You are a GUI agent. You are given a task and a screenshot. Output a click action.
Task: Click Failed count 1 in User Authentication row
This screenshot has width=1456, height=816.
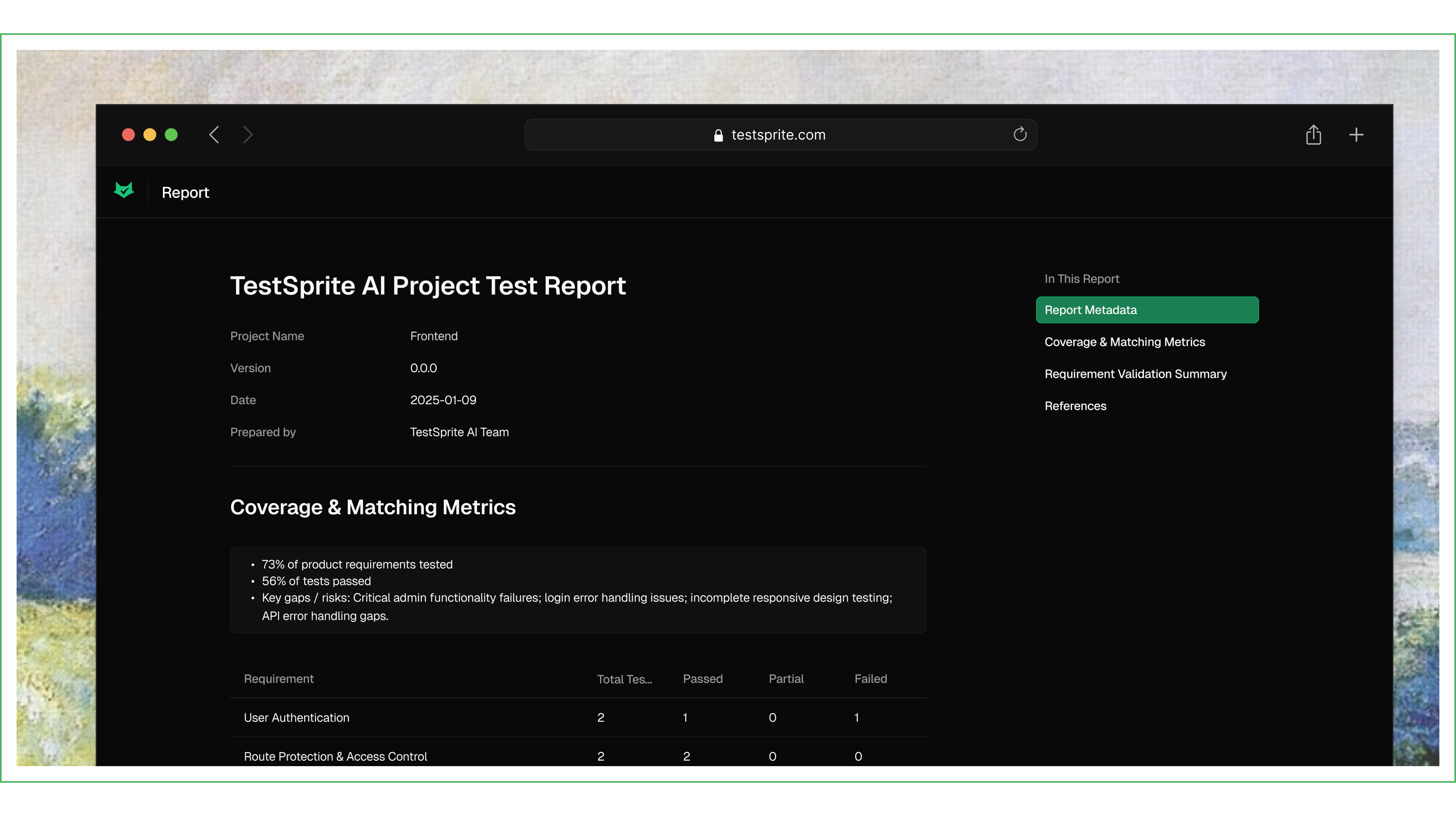857,718
